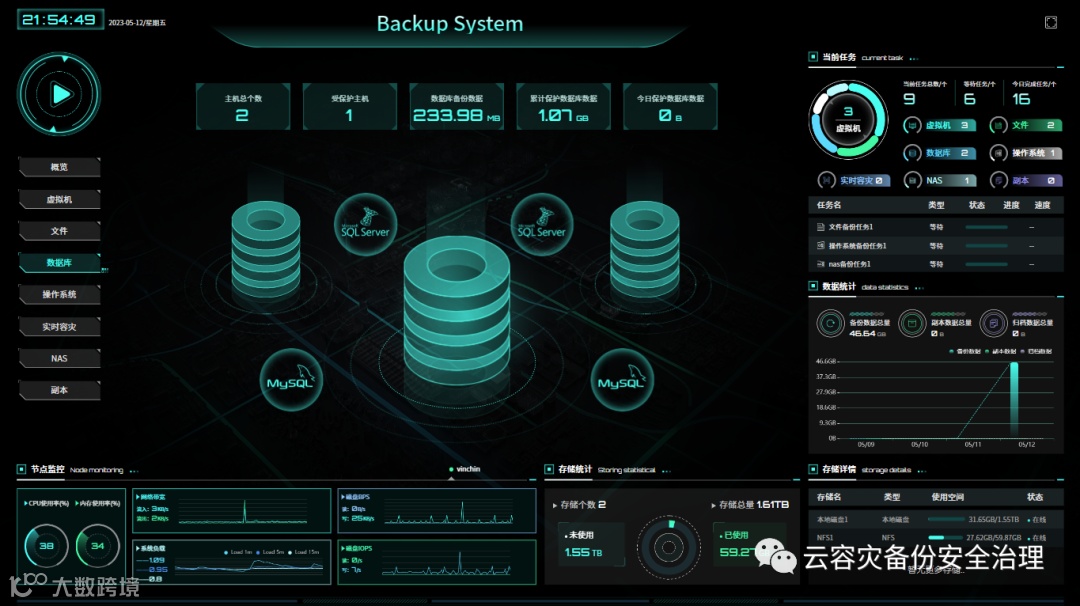This screenshot has width=1080, height=606.
Task: Expand the 网络带宽 chart panel
Action: click(x=231, y=511)
